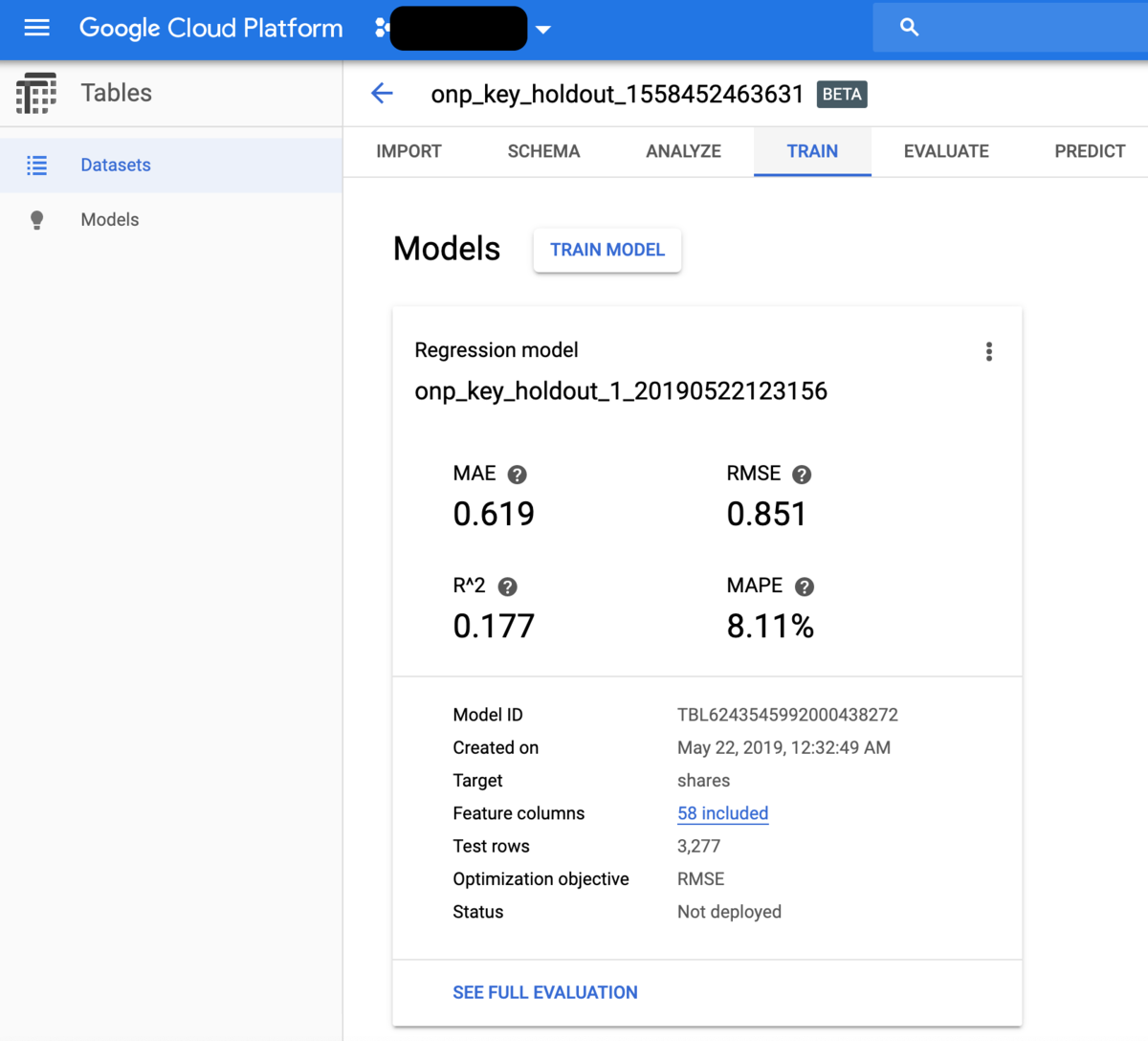Click the TRAIN MODEL button

pos(607,250)
